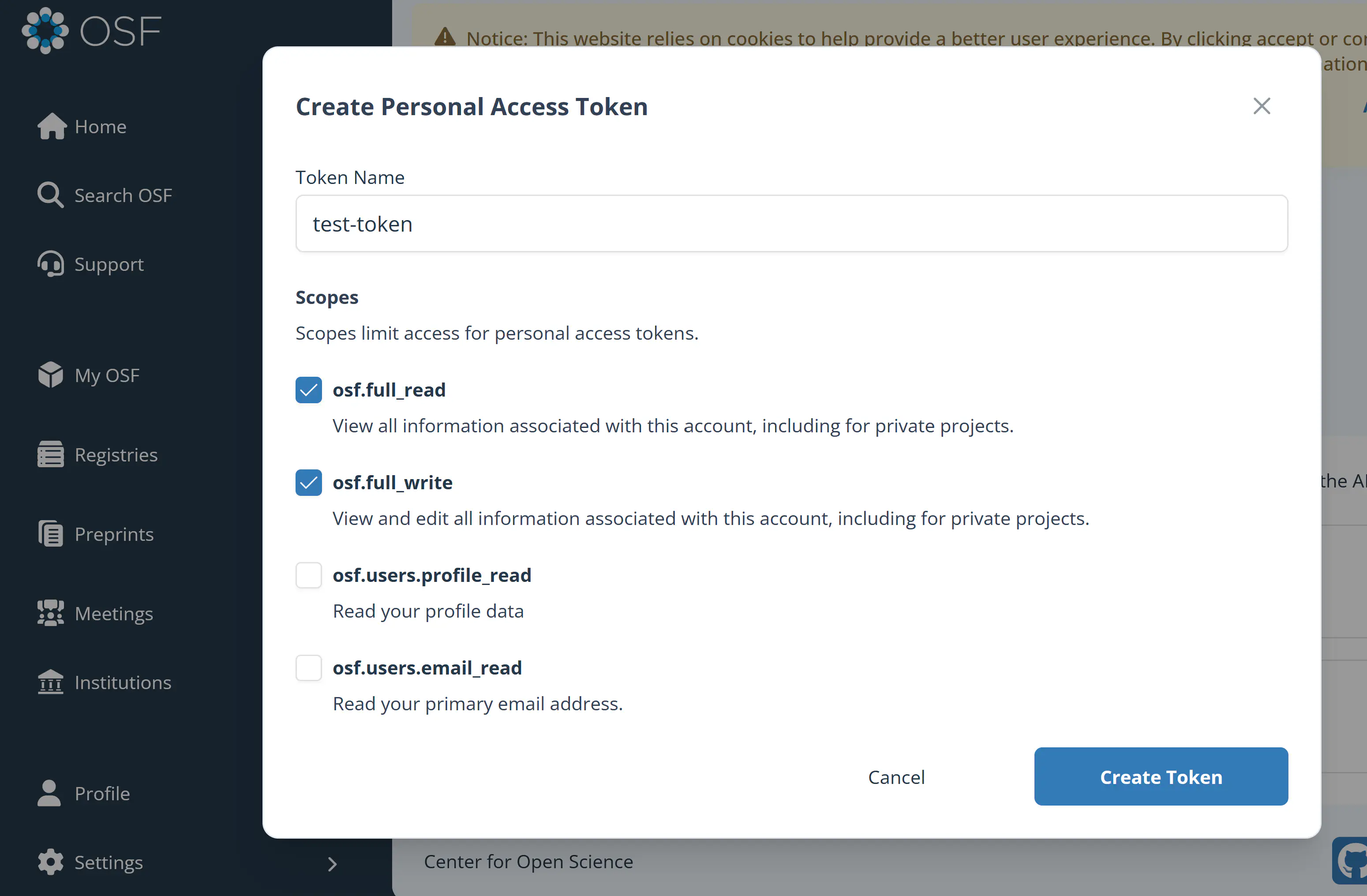Click the Meetings group icon
The height and width of the screenshot is (896, 1367).
coord(51,613)
